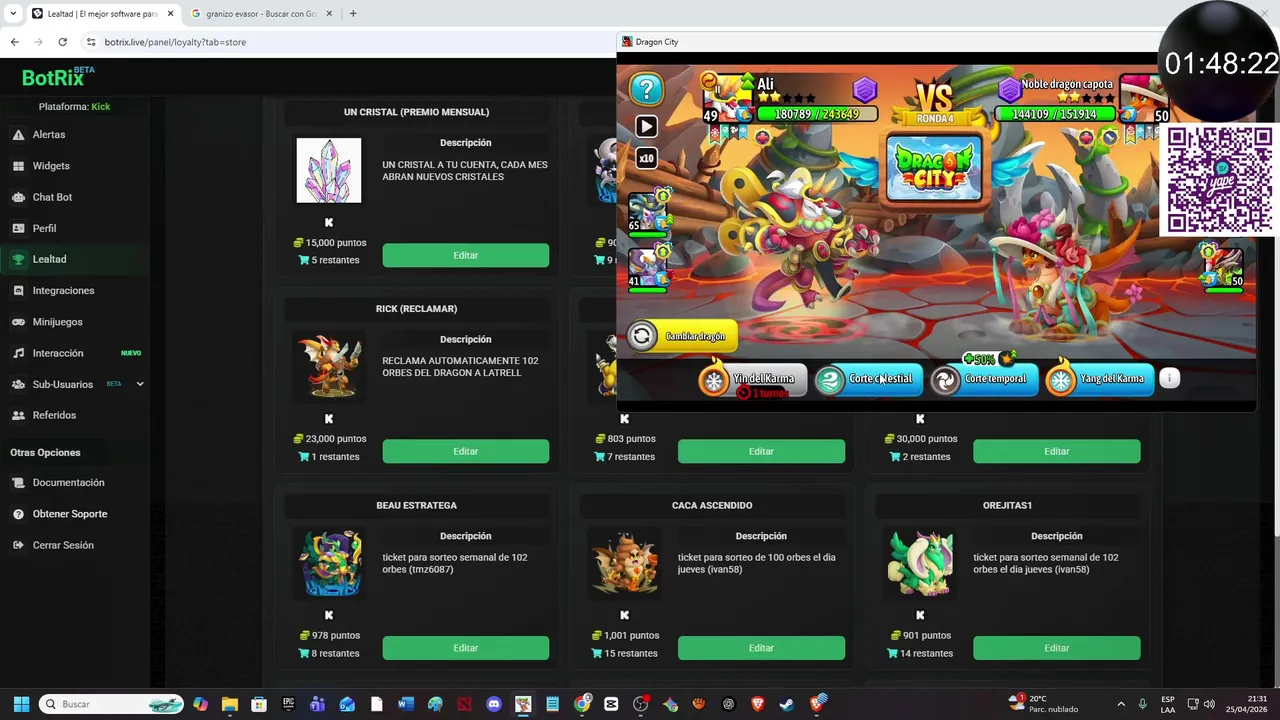This screenshot has width=1280, height=720.
Task: Go back in the browser
Action: (14, 42)
